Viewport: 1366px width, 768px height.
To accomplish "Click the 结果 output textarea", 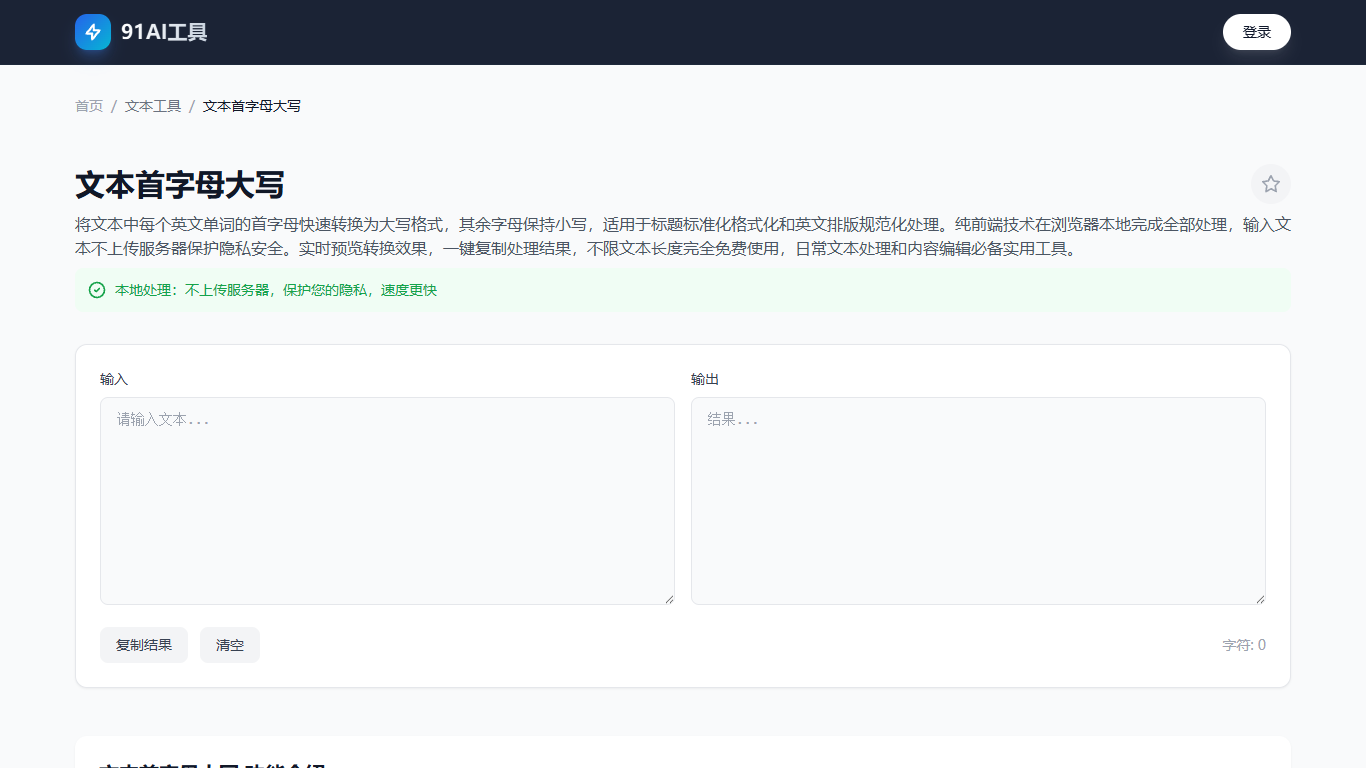I will 978,501.
